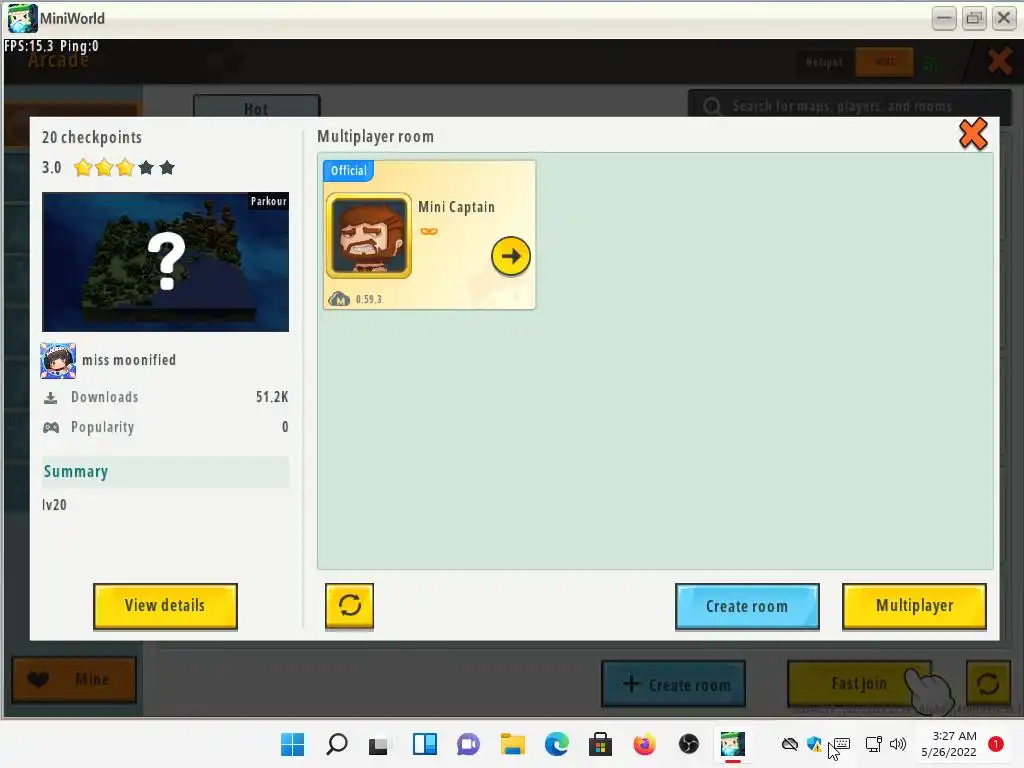This screenshot has width=1024, height=768.
Task: Launch Microsoft Edge from the taskbar
Action: click(x=556, y=744)
